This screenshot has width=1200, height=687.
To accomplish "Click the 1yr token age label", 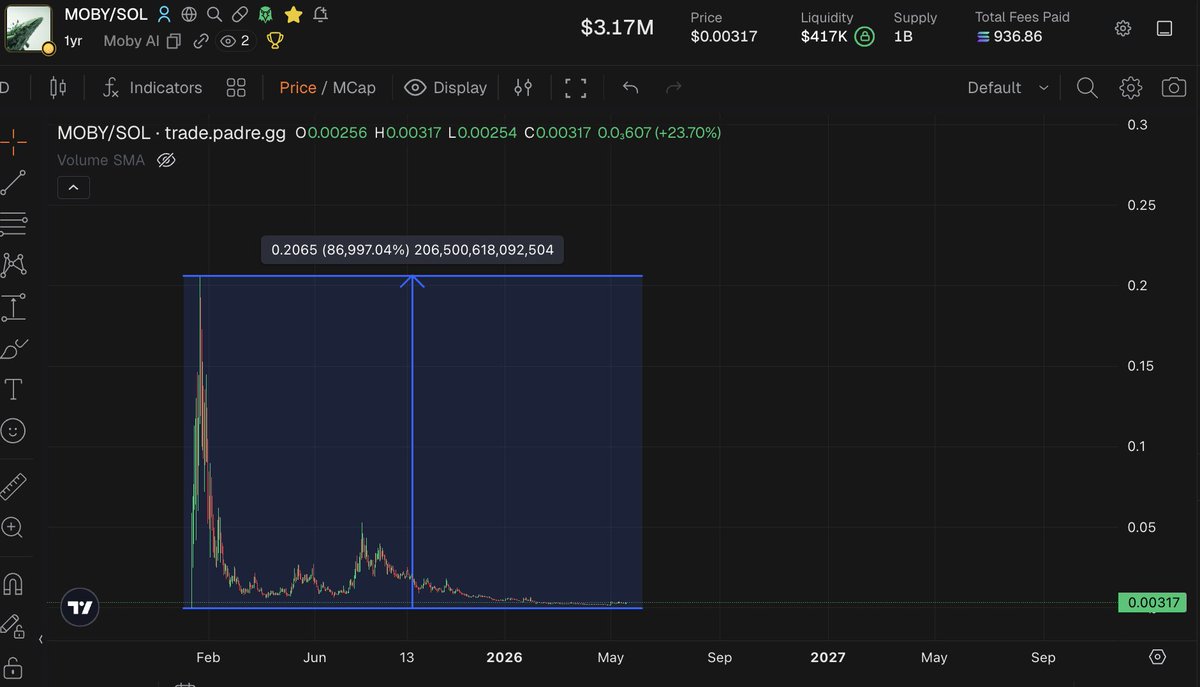I will [73, 41].
